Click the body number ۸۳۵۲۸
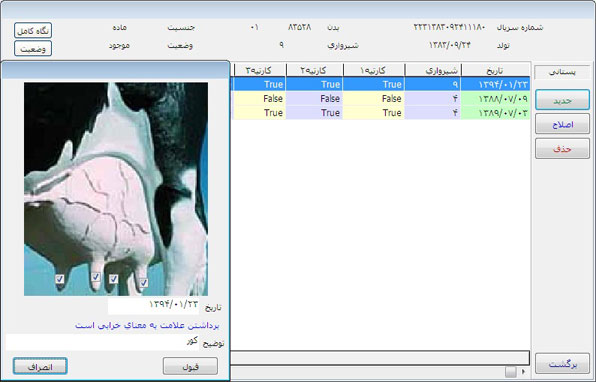Screen dimensions: 596x382 [300, 27]
